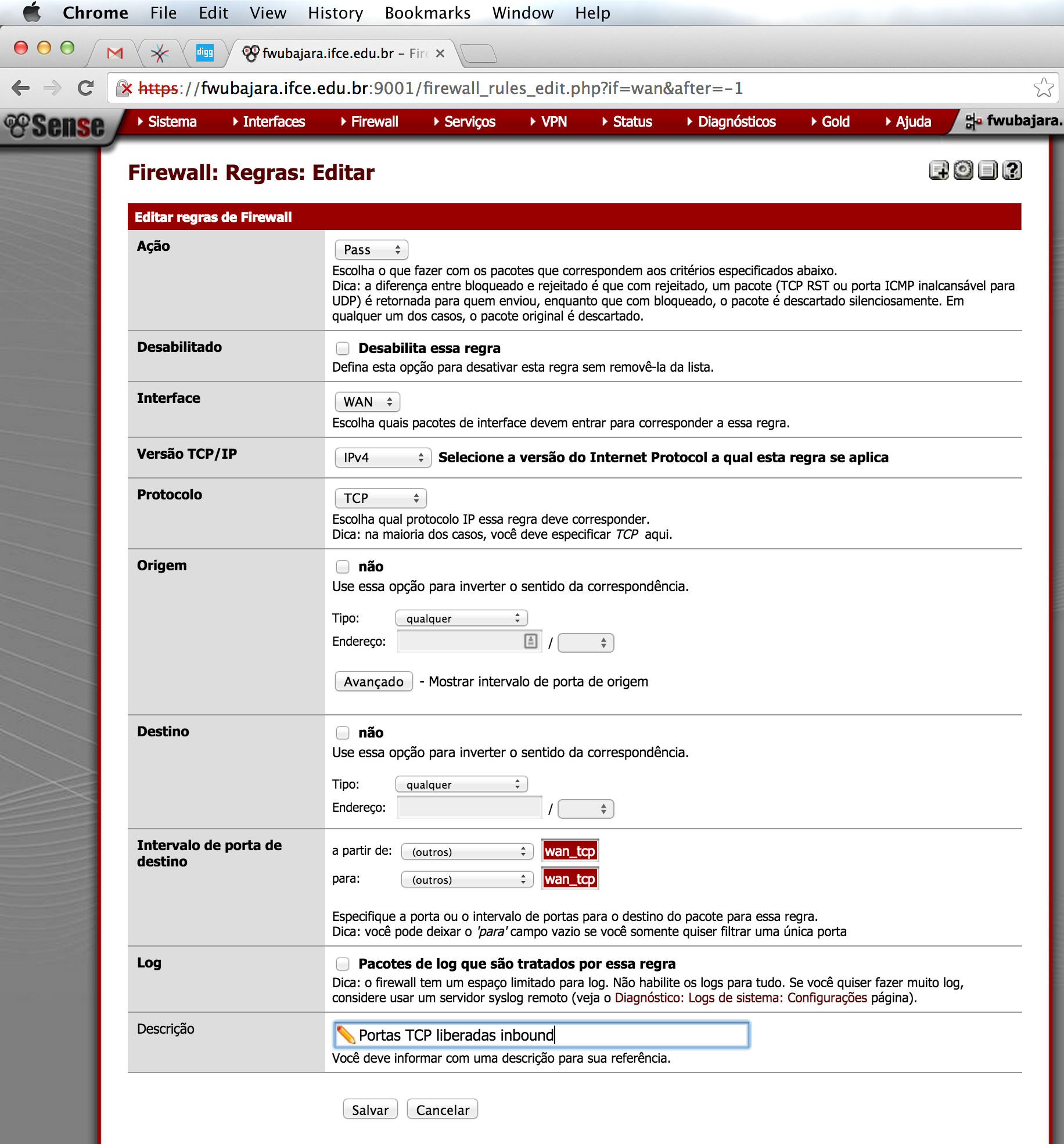Open the Destino subnet mask dropdown
The height and width of the screenshot is (1144, 1064).
coord(586,809)
